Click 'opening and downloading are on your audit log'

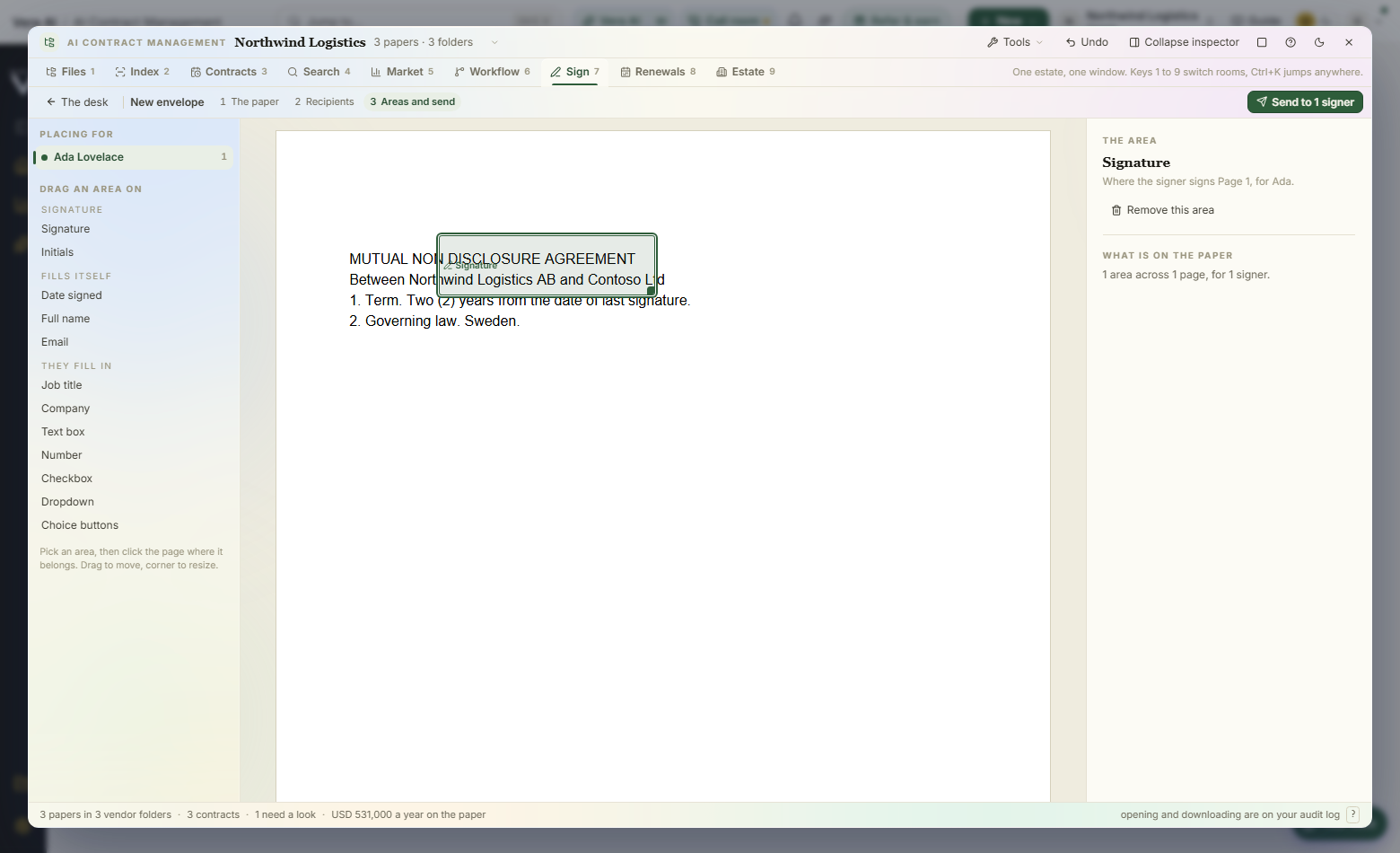click(1229, 815)
